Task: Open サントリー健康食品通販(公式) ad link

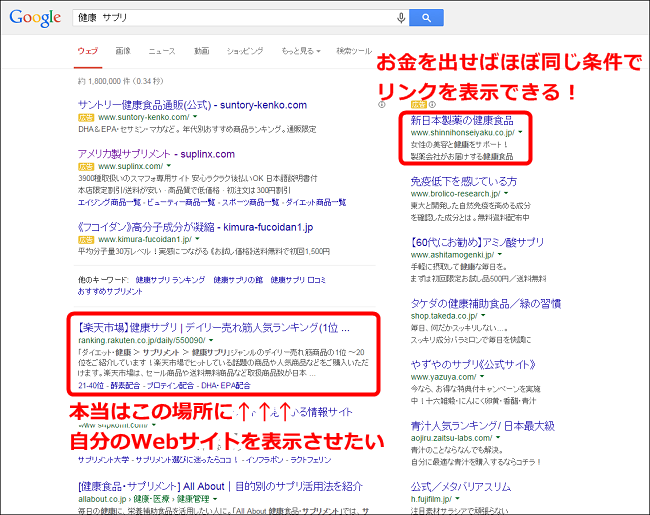Action: point(192,105)
